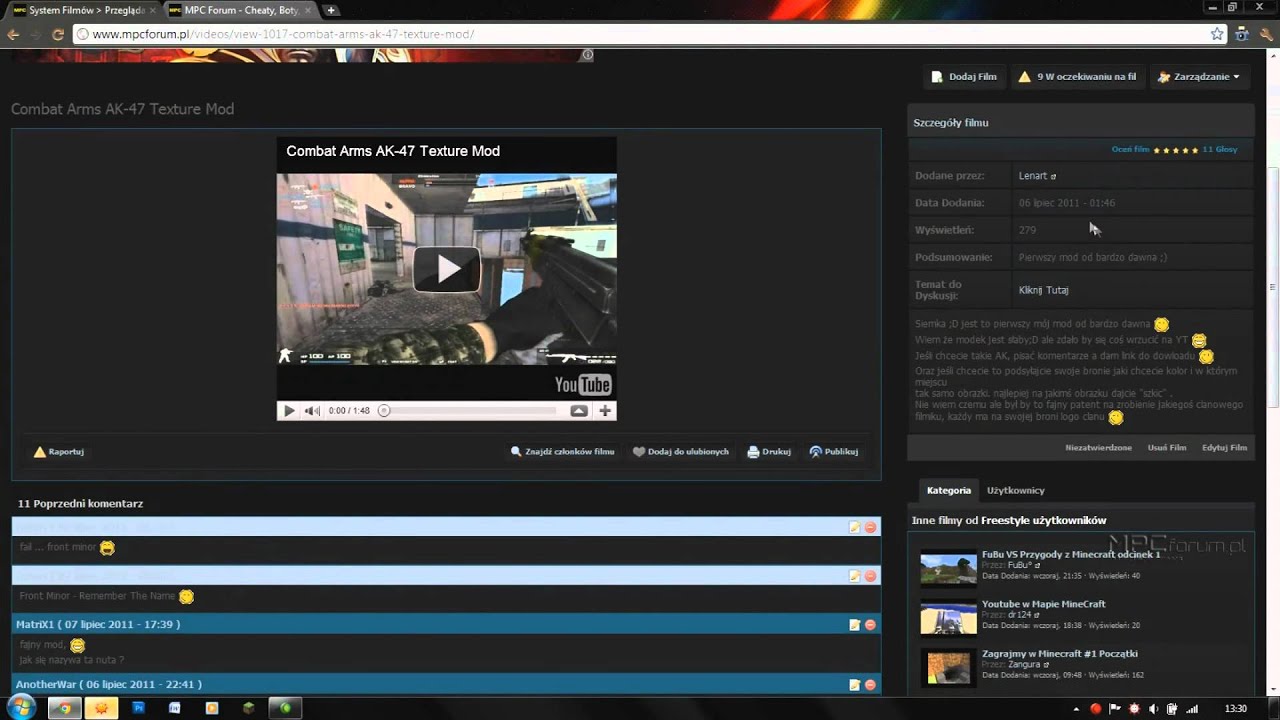Click the video title inside the player
This screenshot has width=1280, height=720.
click(393, 151)
